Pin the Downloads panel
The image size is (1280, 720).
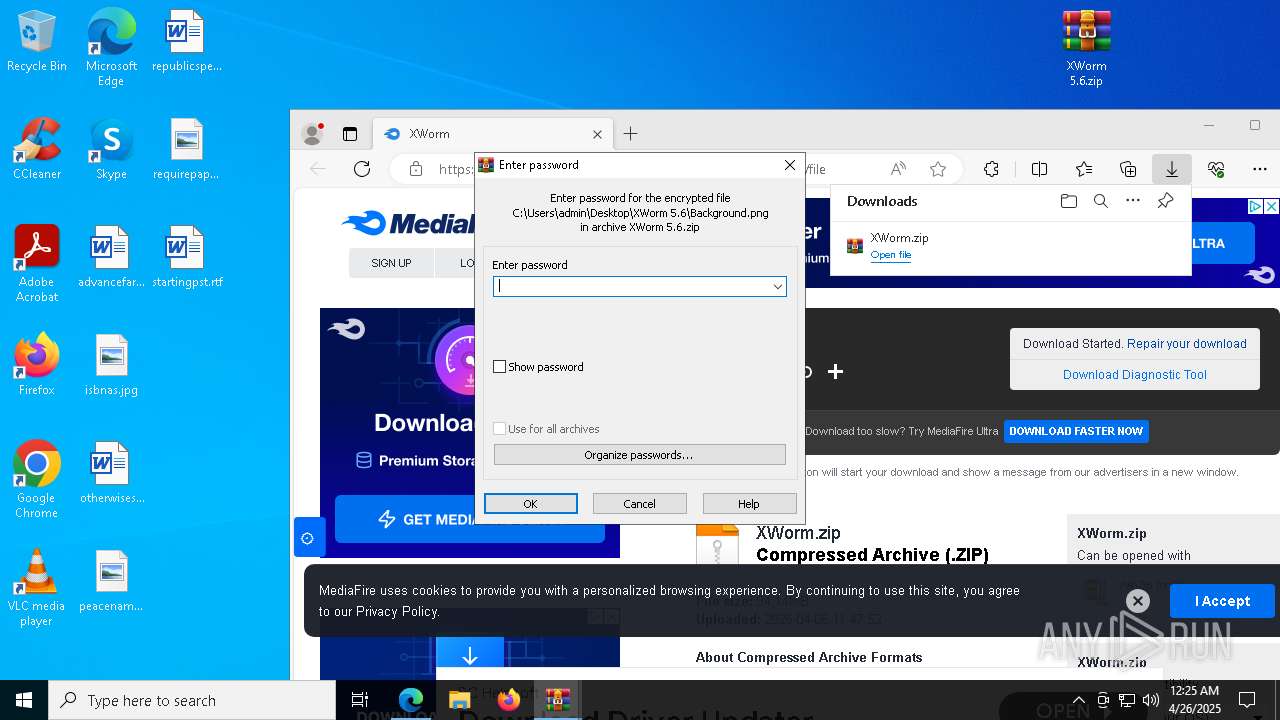(x=1165, y=201)
